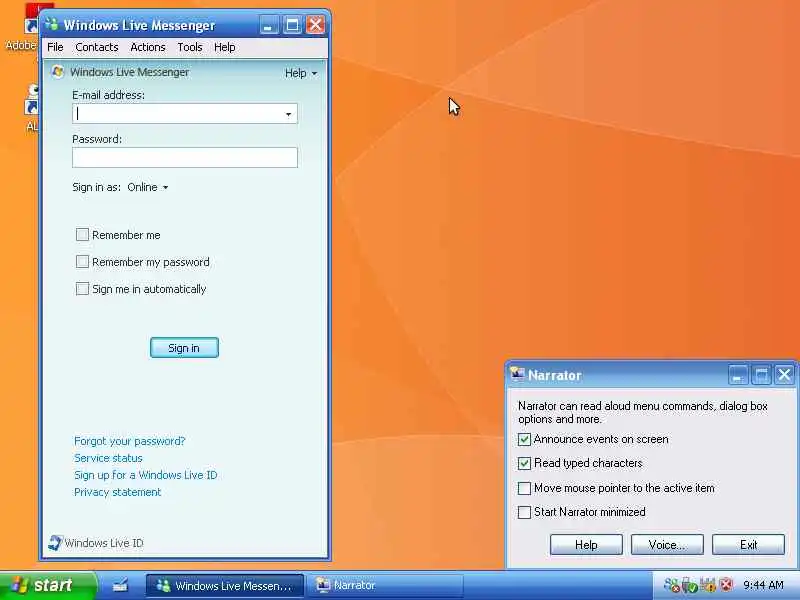
Task: Minimize the Windows Live Messenger window
Action: [x=268, y=24]
